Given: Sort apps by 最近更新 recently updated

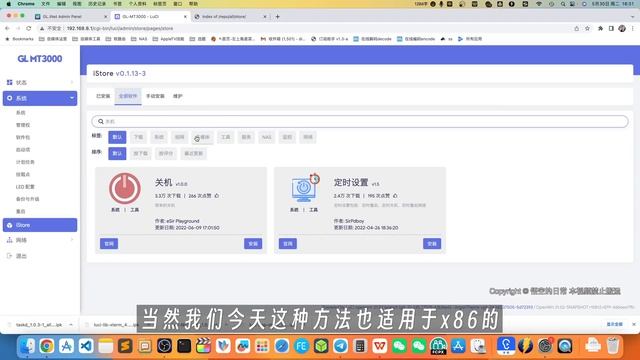Looking at the screenshot, I should 193,153.
